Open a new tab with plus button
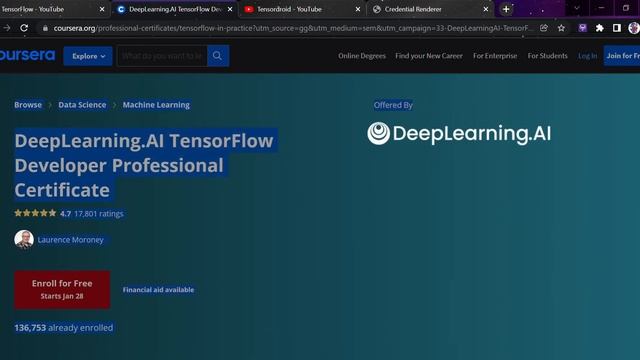The height and width of the screenshot is (360, 640). 506,9
